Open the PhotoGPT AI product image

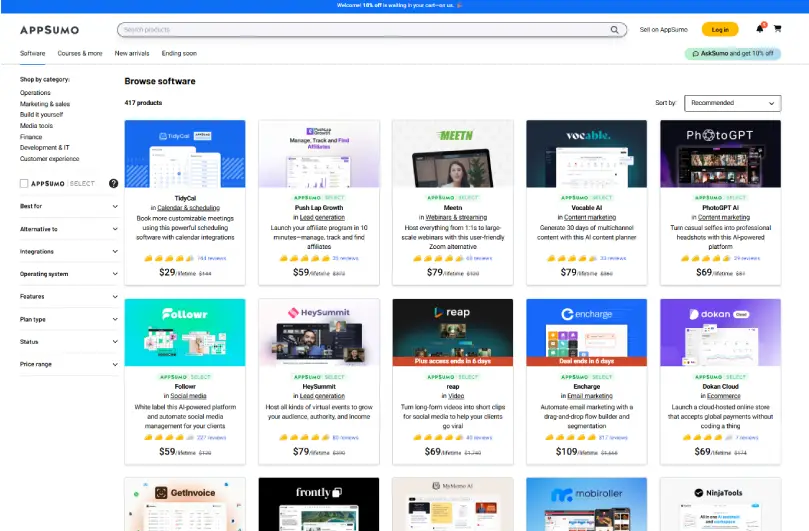click(x=720, y=154)
